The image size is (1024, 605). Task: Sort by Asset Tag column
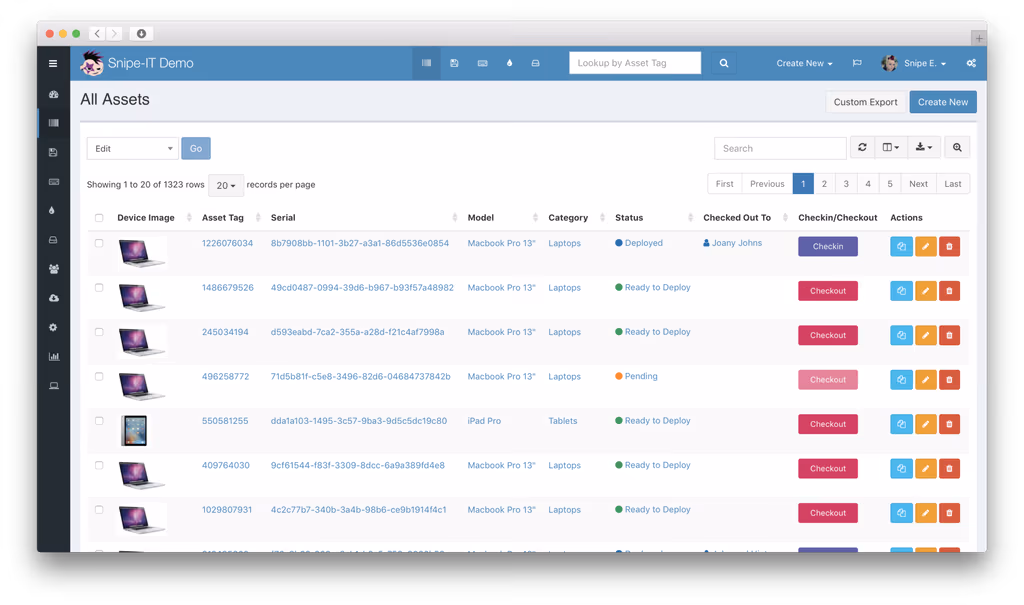223,218
